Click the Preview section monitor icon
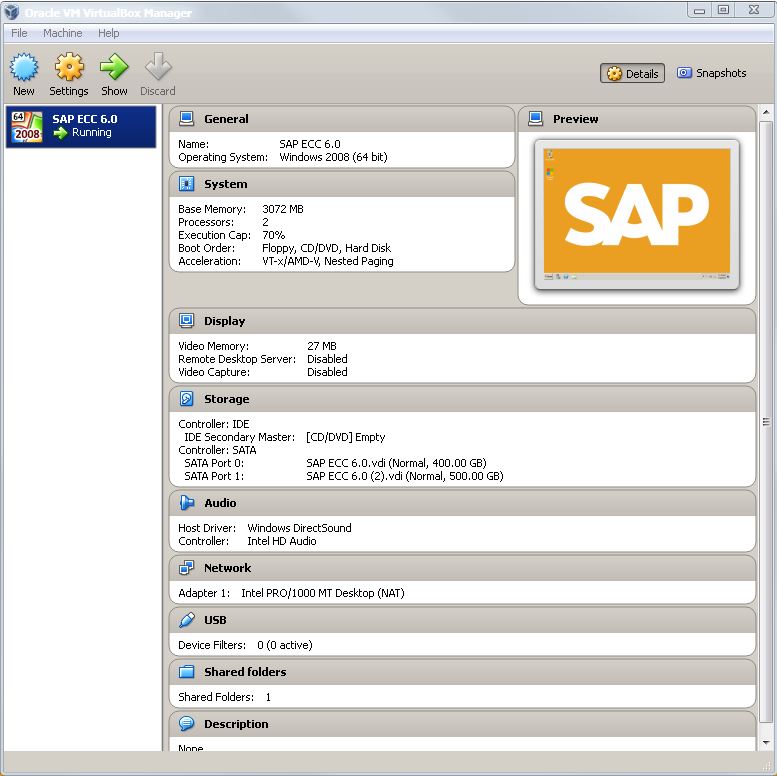The width and height of the screenshot is (777, 776). click(536, 119)
